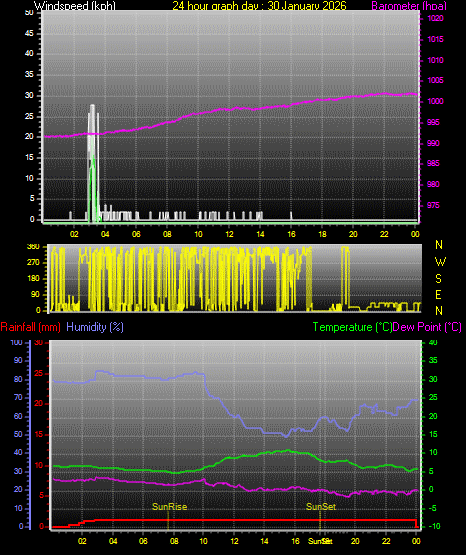
Task: Click hour label 14 under the lower graph
Action: pos(264,541)
